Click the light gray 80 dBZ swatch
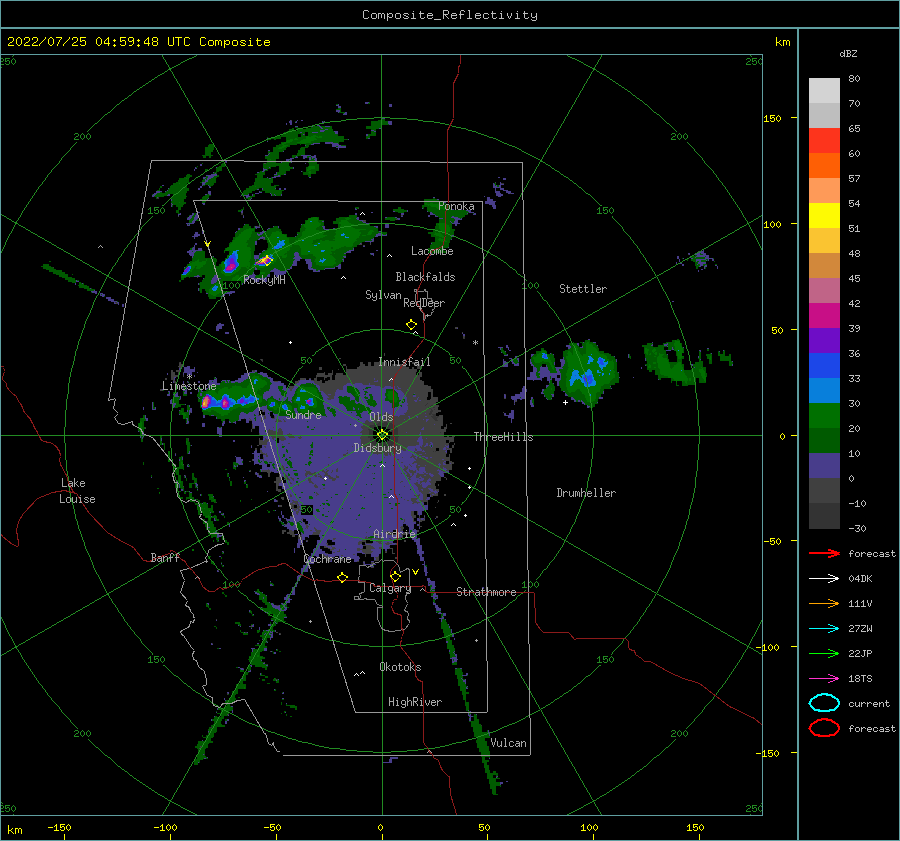Screen dimensions: 900x841 coord(824,90)
